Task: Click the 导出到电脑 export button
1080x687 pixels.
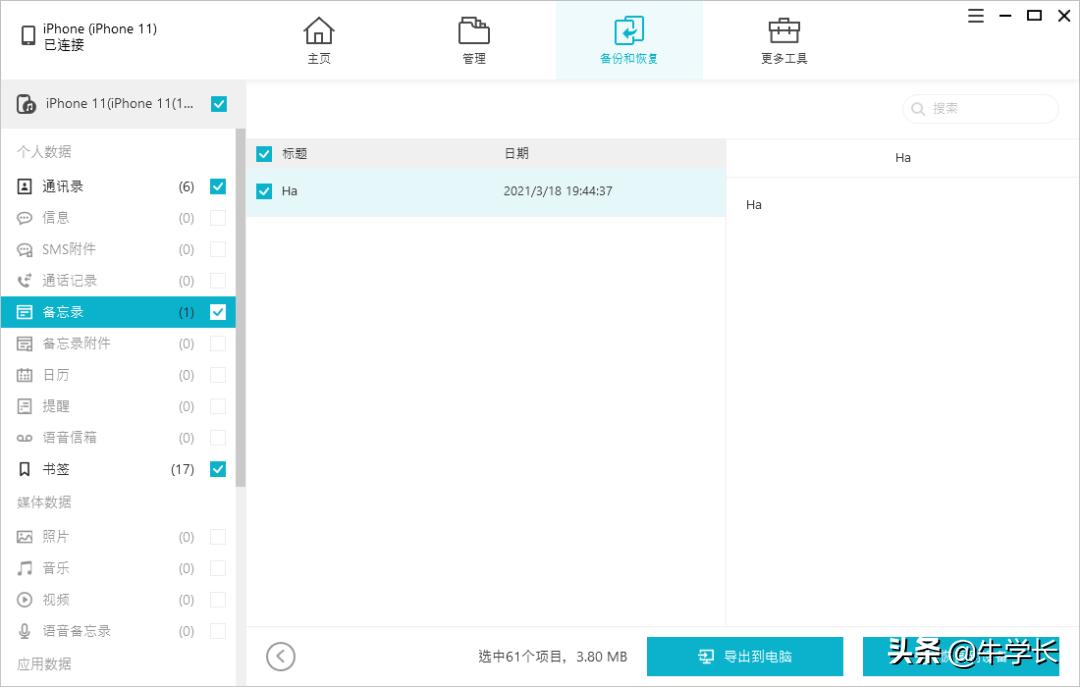Action: point(745,656)
